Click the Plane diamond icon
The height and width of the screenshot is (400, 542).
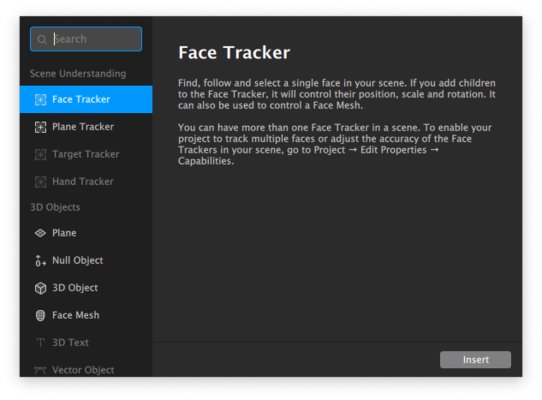point(40,233)
